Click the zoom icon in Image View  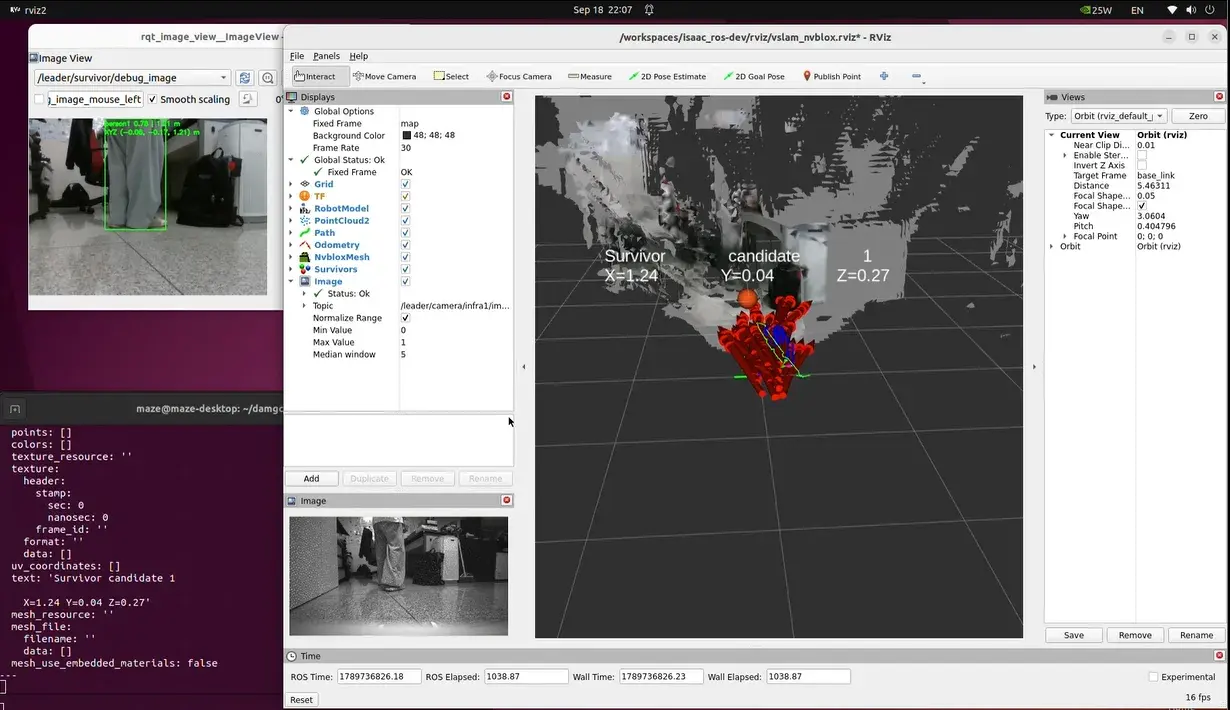click(x=268, y=78)
